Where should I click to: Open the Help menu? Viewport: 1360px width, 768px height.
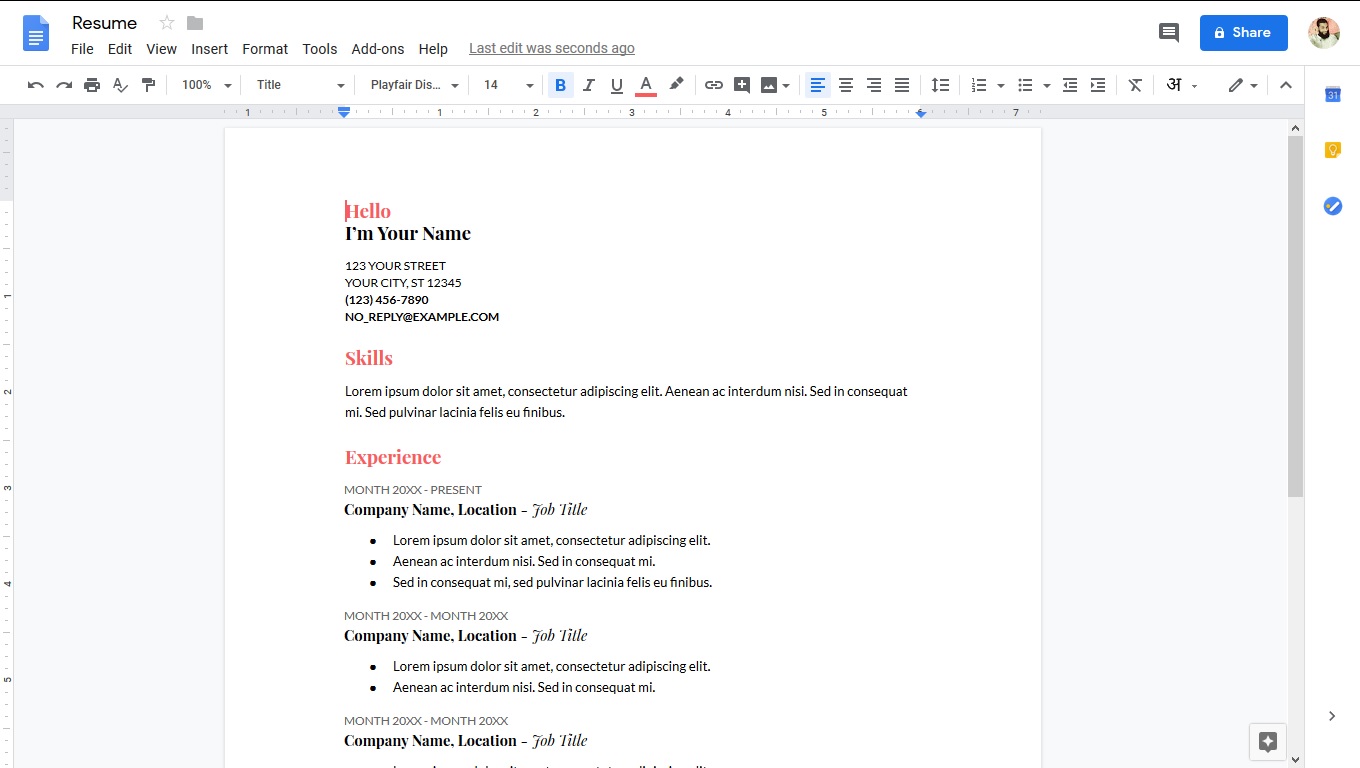click(433, 49)
